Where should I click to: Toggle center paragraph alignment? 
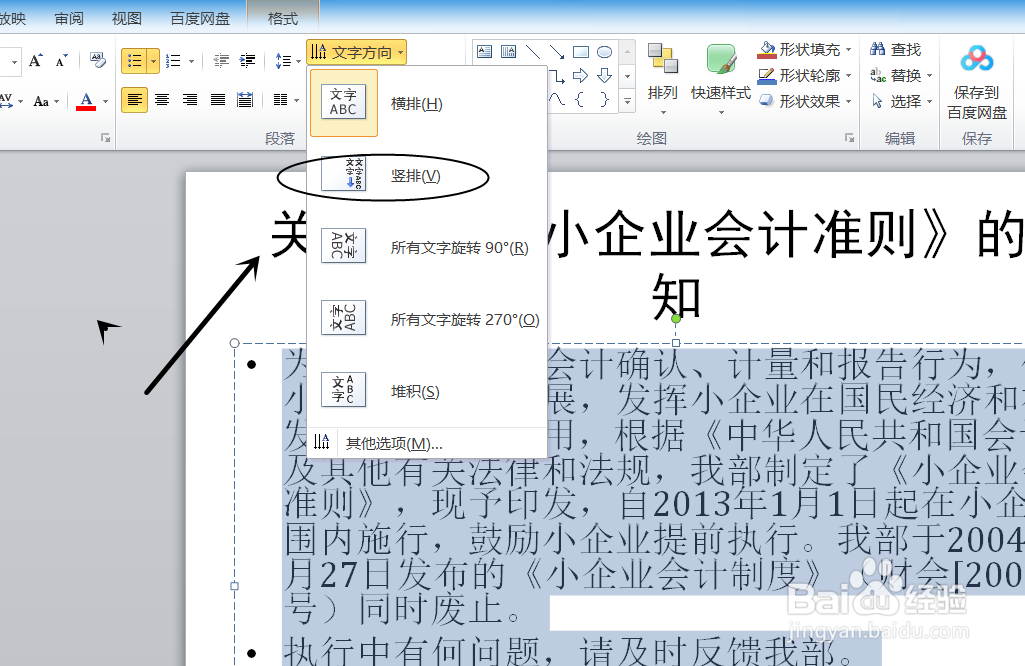coord(162,100)
